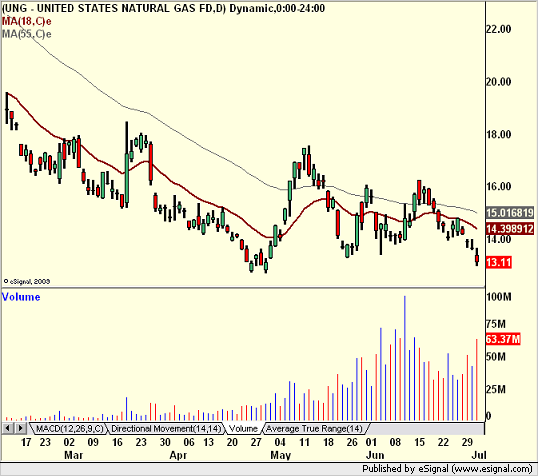The image size is (538, 476).
Task: Click the right scroll arrow beside study tabs
Action: coord(20,428)
